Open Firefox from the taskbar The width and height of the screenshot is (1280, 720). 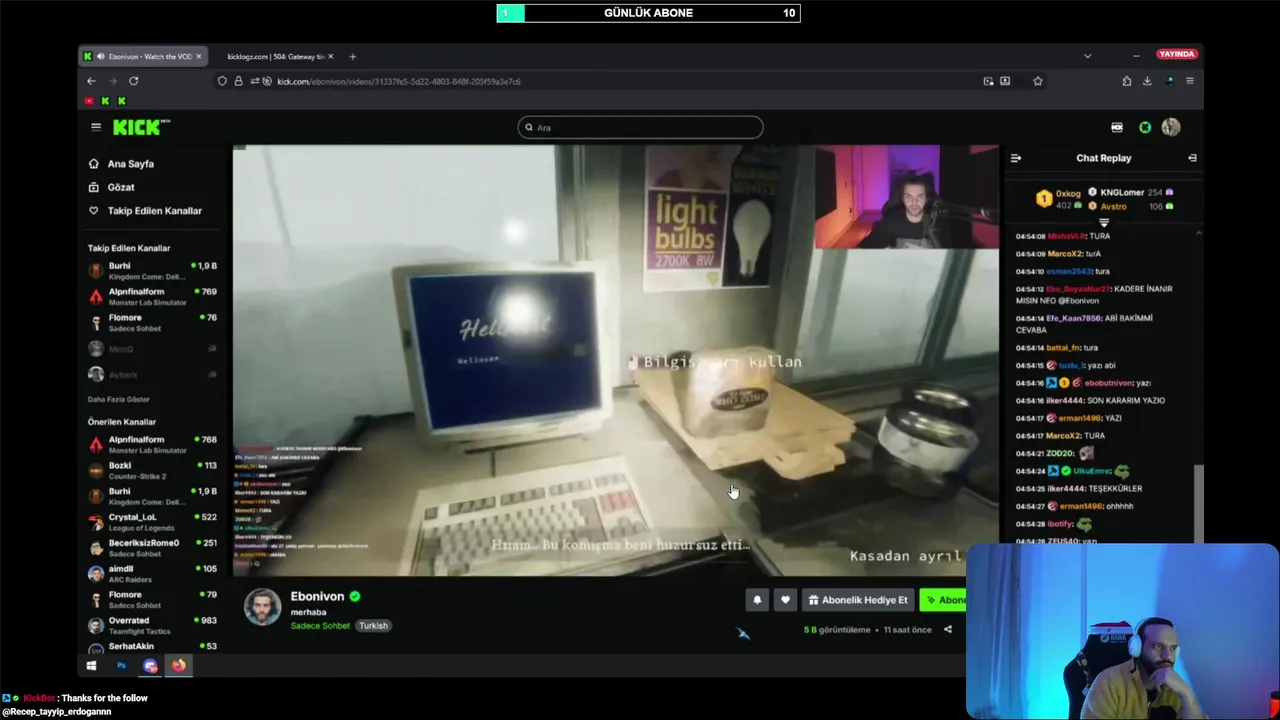click(178, 665)
